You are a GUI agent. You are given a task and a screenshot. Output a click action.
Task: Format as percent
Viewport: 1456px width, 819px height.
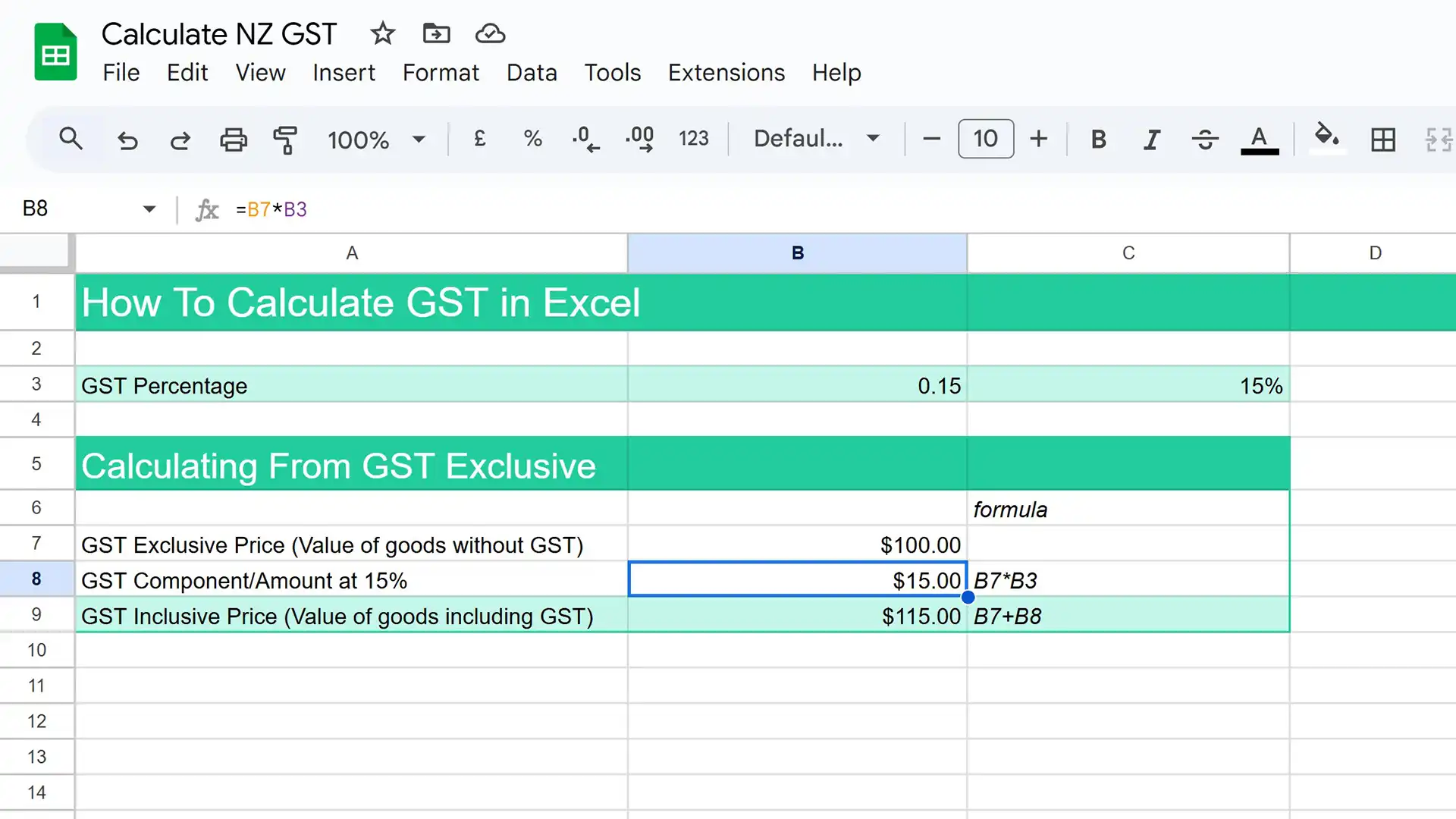[x=532, y=139]
